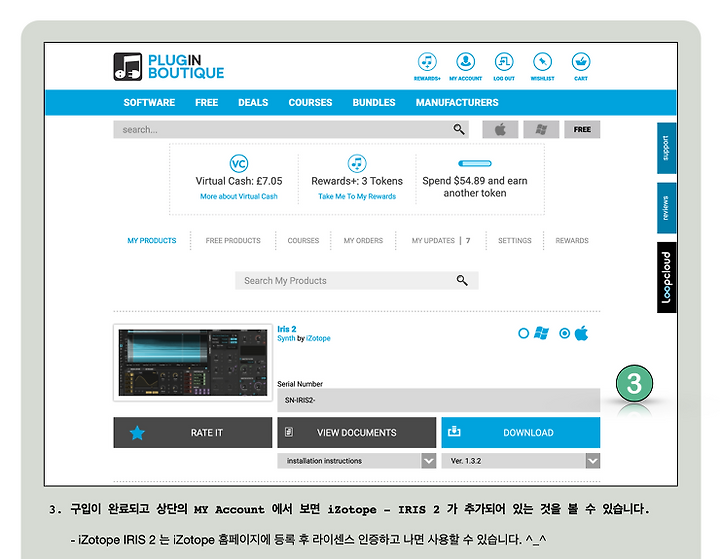The width and height of the screenshot is (720, 559).
Task: Click the Rewards+ tokens music icon
Action: 357,164
